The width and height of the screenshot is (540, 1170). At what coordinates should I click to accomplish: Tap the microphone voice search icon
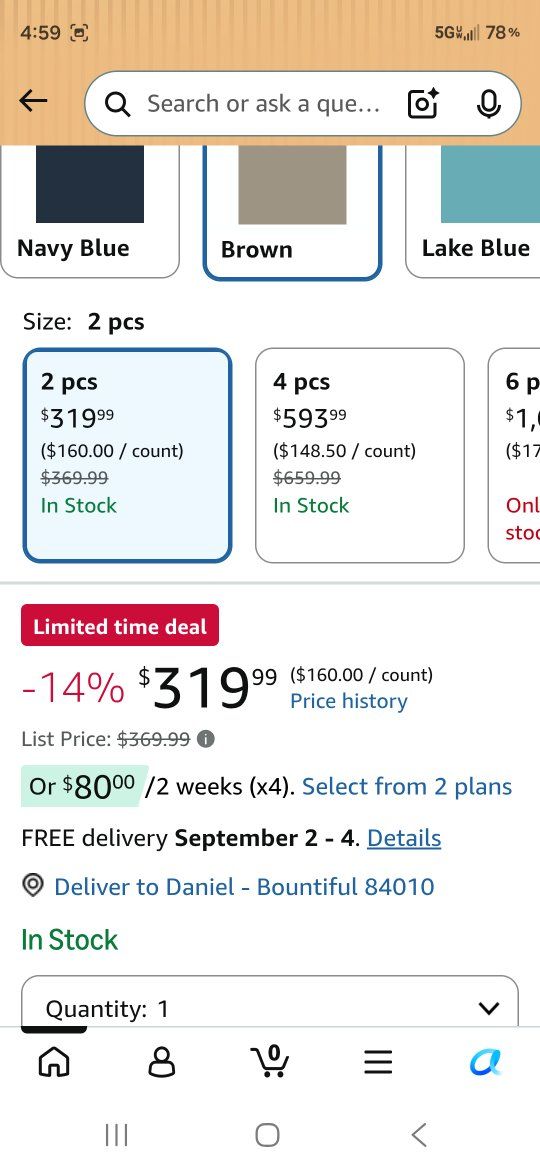489,104
